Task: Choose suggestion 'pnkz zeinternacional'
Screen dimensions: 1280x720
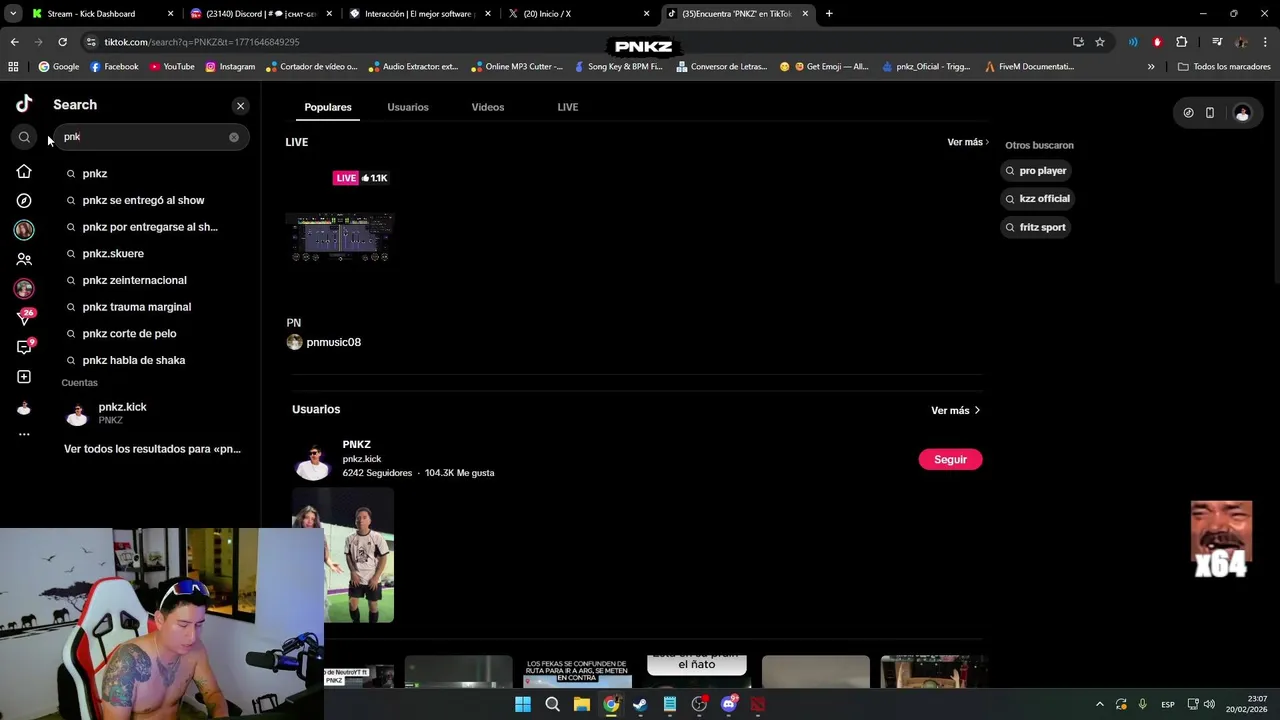Action: coord(134,280)
